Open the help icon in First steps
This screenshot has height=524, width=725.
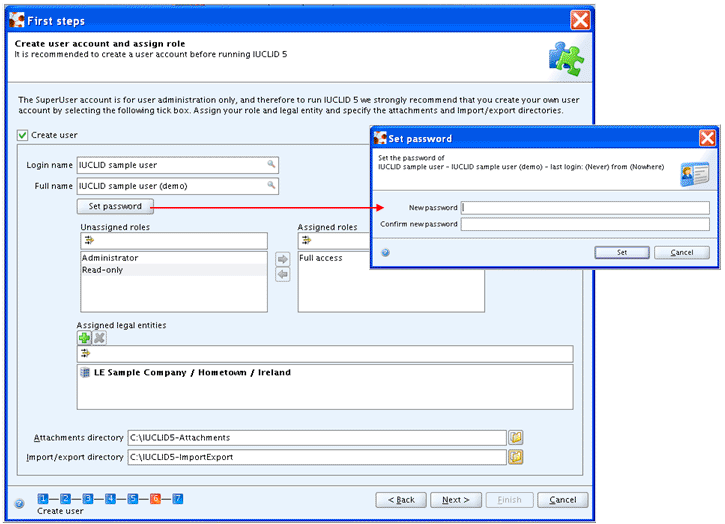coord(19,504)
